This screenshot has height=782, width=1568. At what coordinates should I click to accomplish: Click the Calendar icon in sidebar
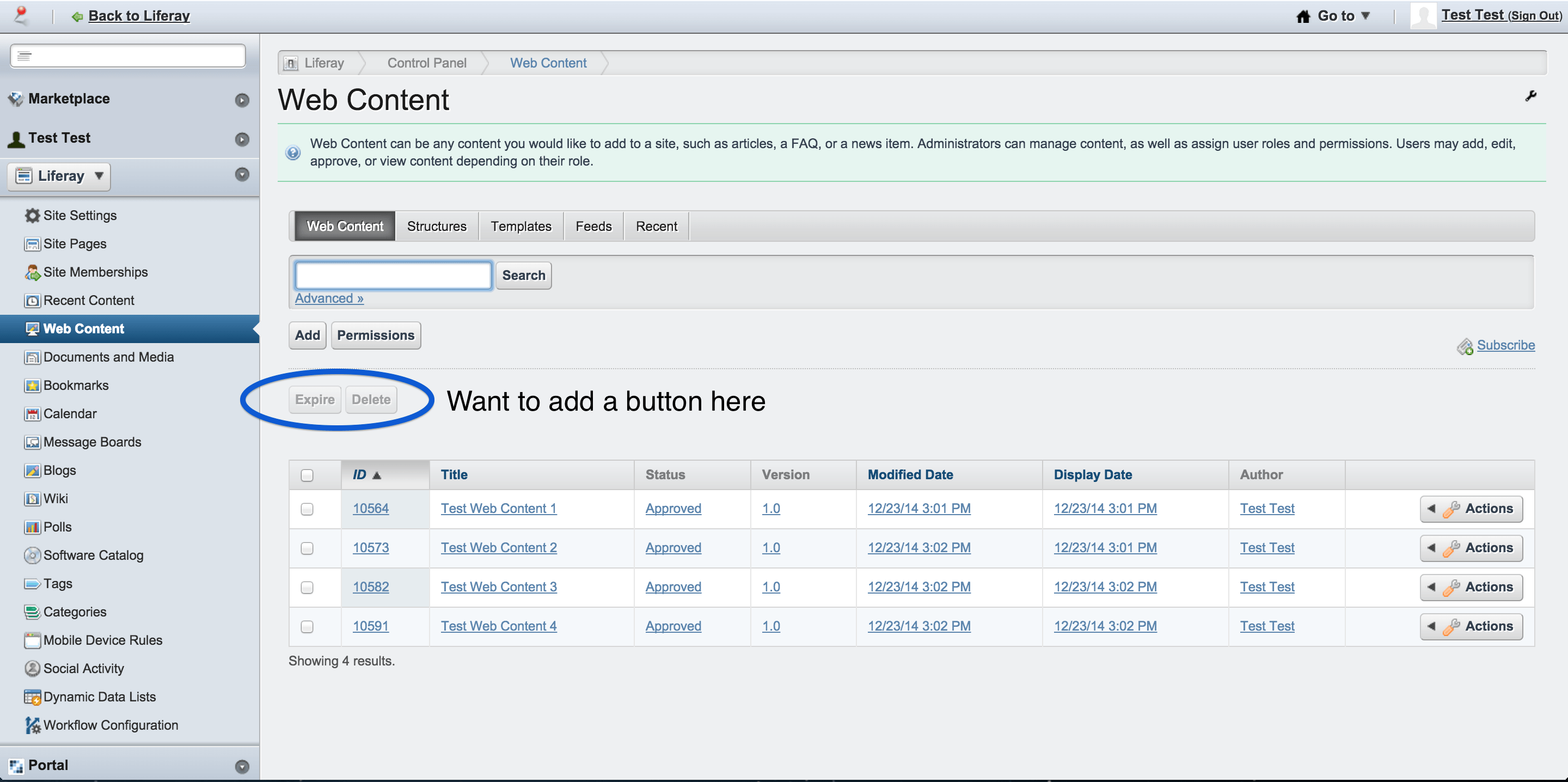[x=32, y=414]
